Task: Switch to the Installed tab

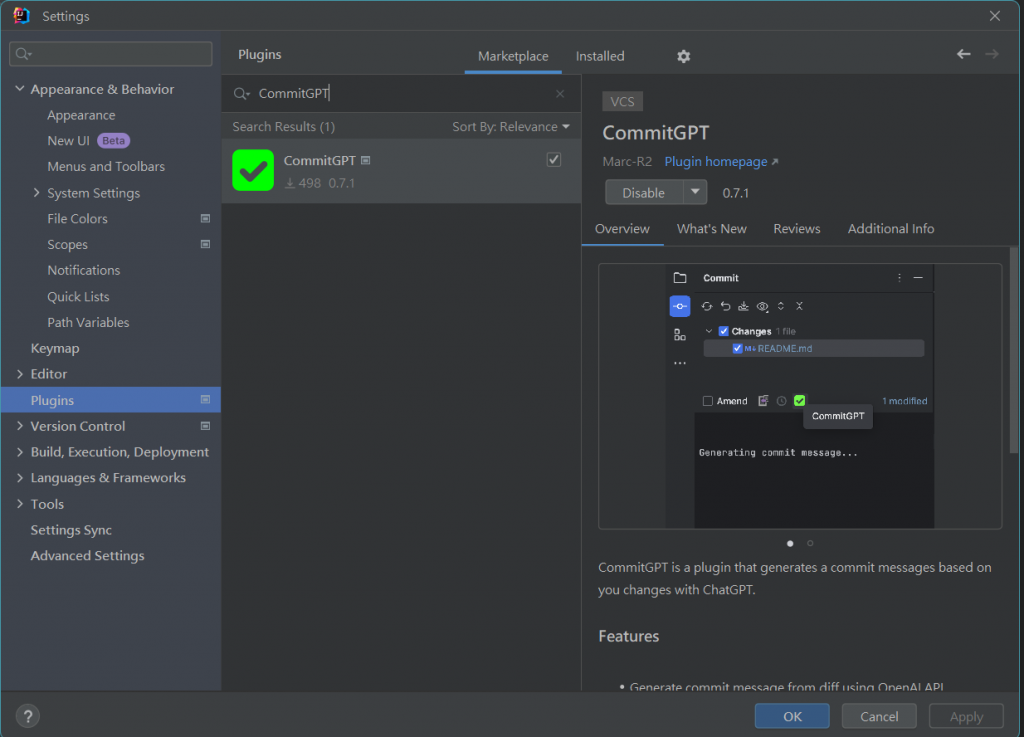Action: pyautogui.click(x=600, y=56)
